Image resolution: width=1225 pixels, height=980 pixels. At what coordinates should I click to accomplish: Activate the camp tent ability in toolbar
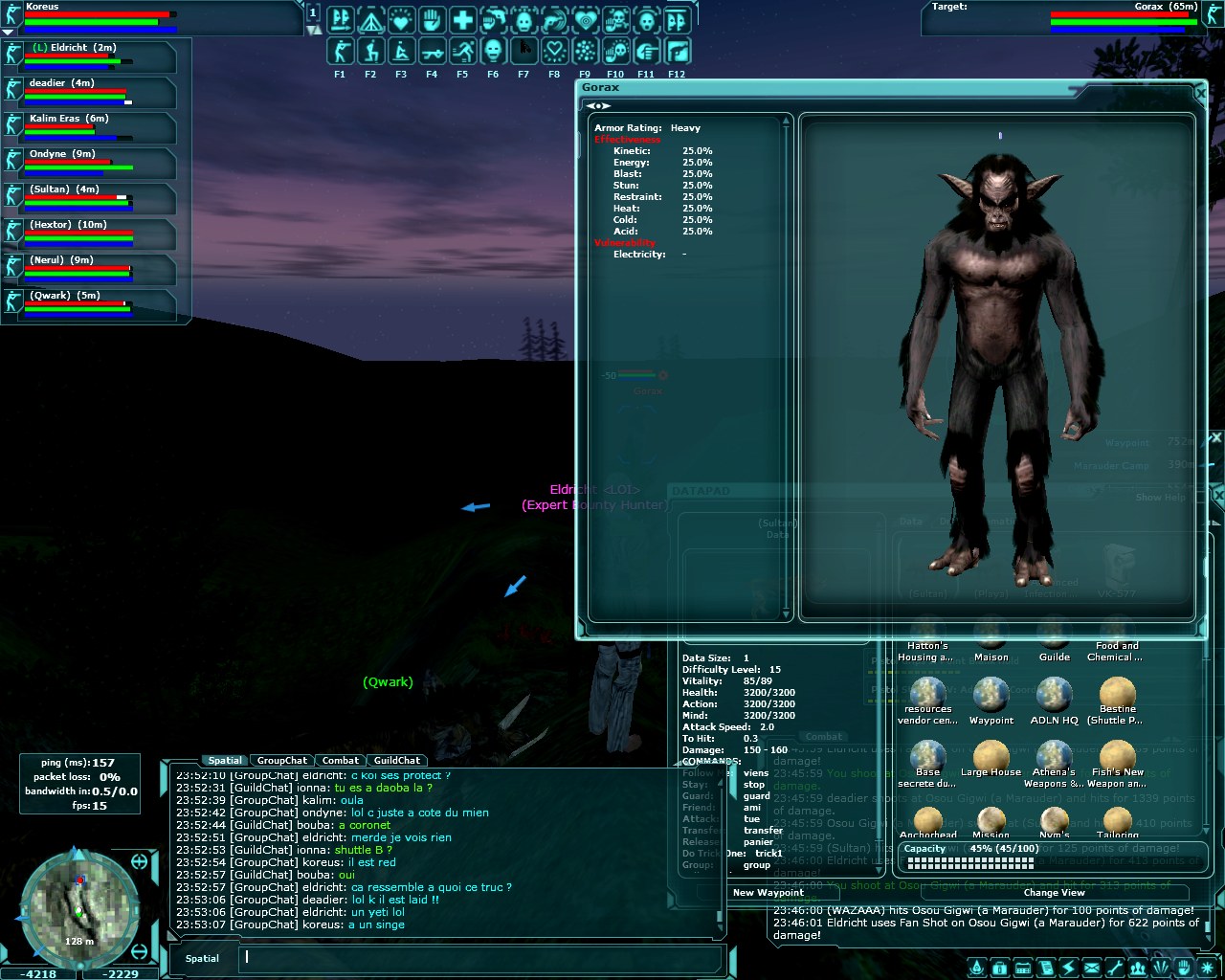coord(370,20)
